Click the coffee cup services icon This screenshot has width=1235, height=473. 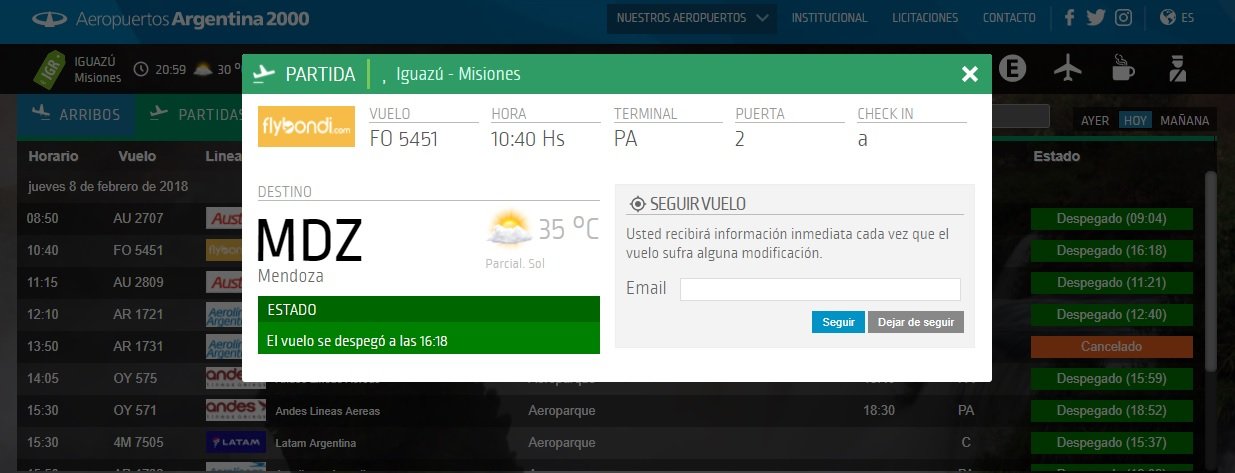click(x=1123, y=68)
